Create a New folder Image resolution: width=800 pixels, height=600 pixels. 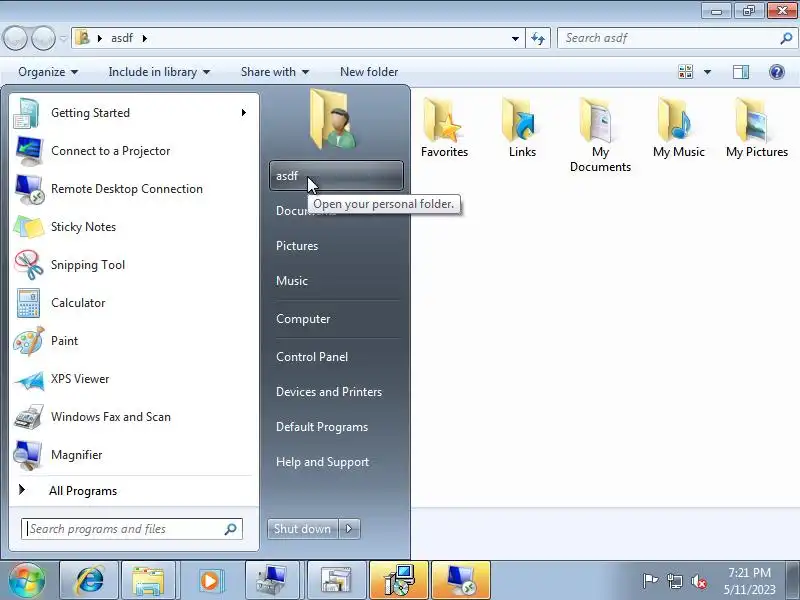point(369,72)
